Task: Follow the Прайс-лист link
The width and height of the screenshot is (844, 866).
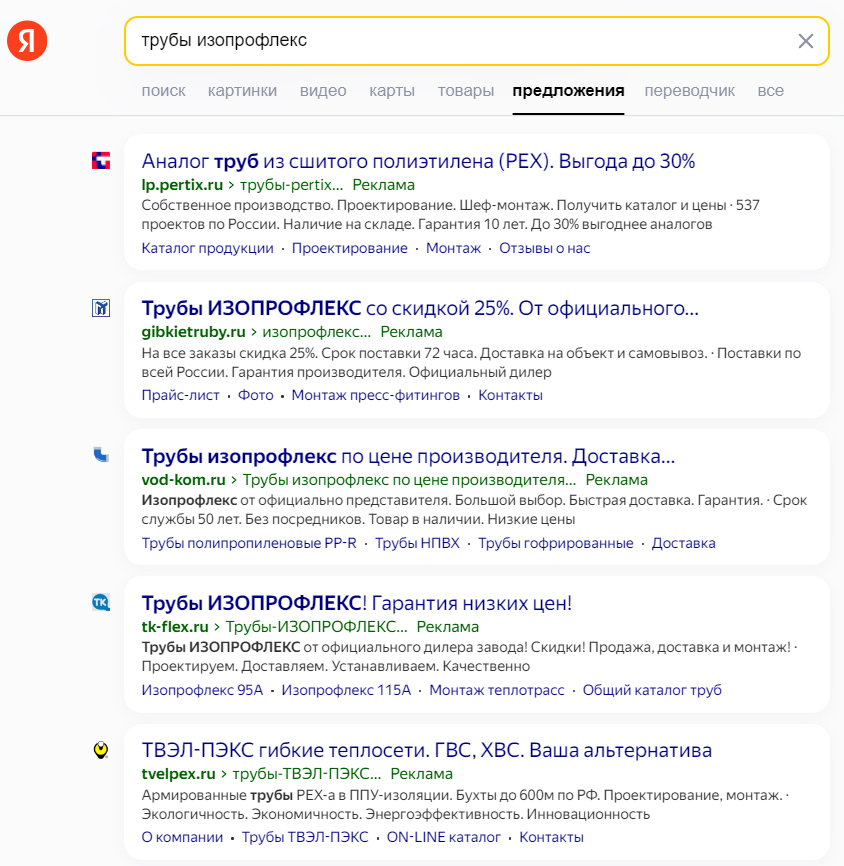Action: click(181, 395)
